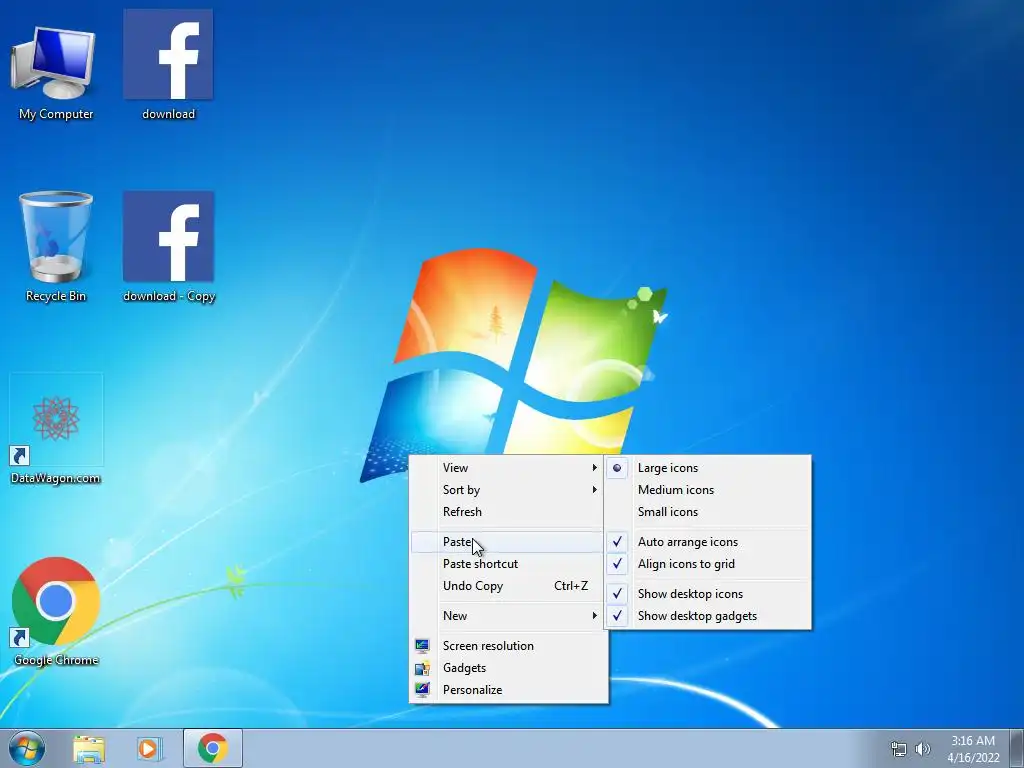Choose Paste shortcut in the menu
This screenshot has height=768, width=1024.
point(508,564)
